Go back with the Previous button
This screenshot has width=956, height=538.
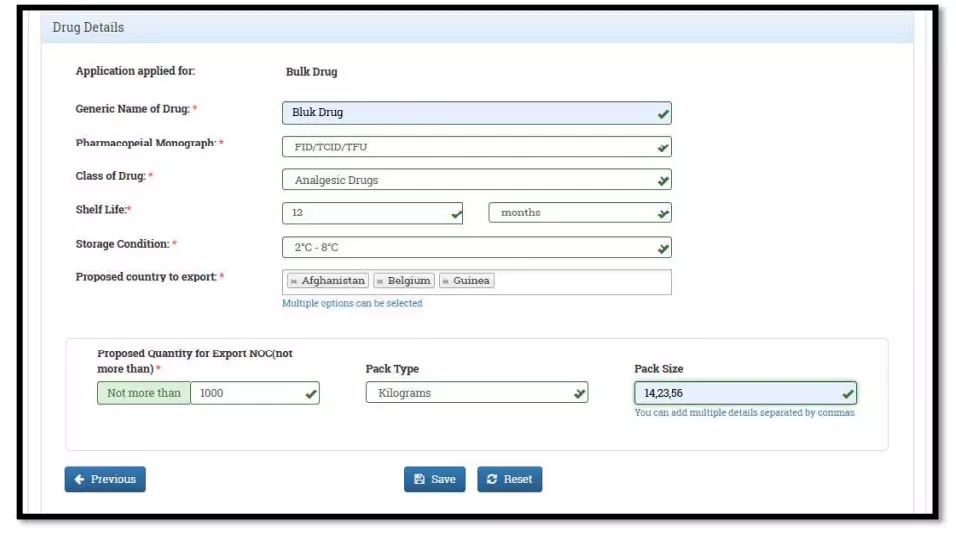(105, 479)
